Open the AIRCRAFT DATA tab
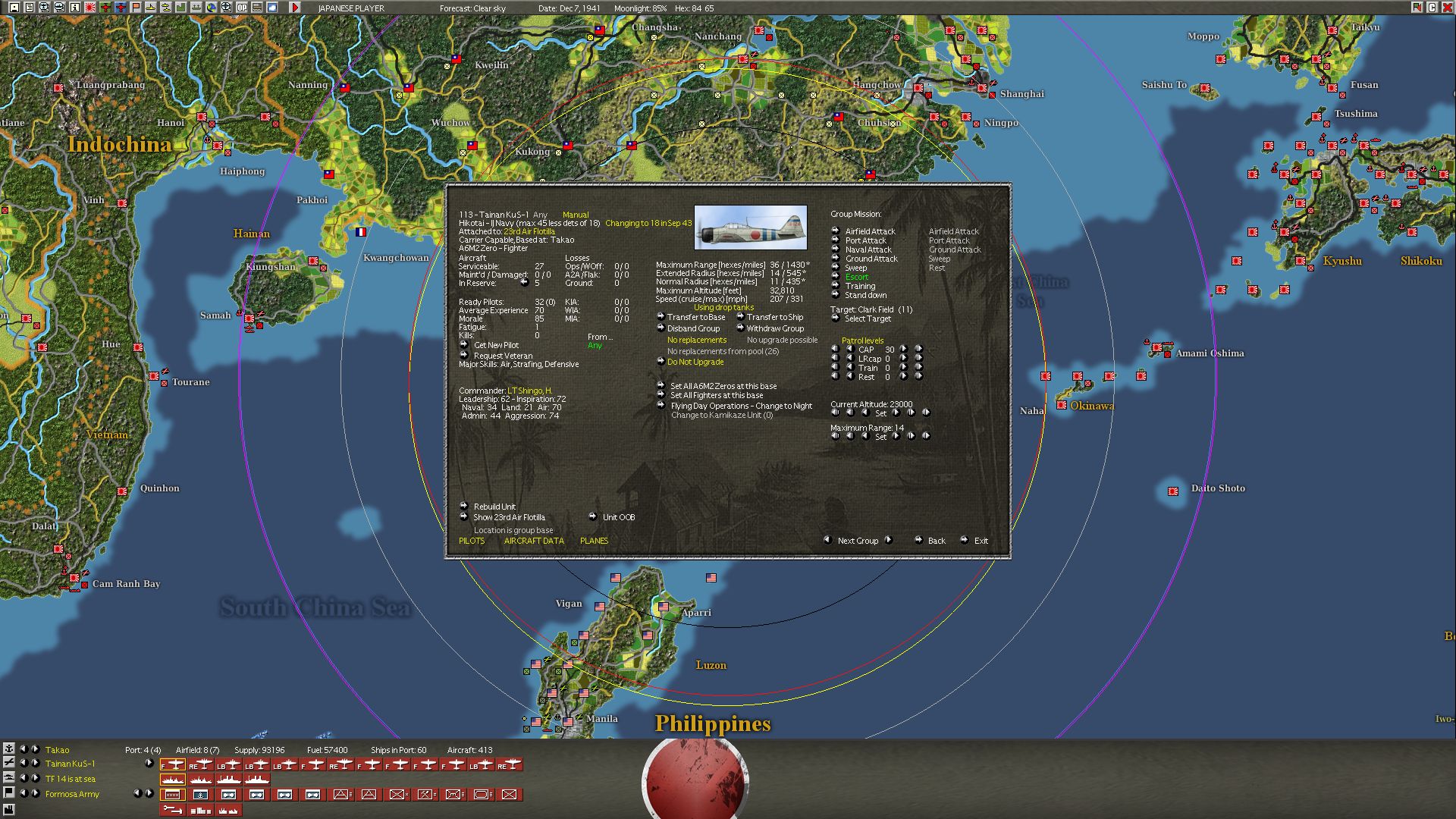 pyautogui.click(x=534, y=541)
